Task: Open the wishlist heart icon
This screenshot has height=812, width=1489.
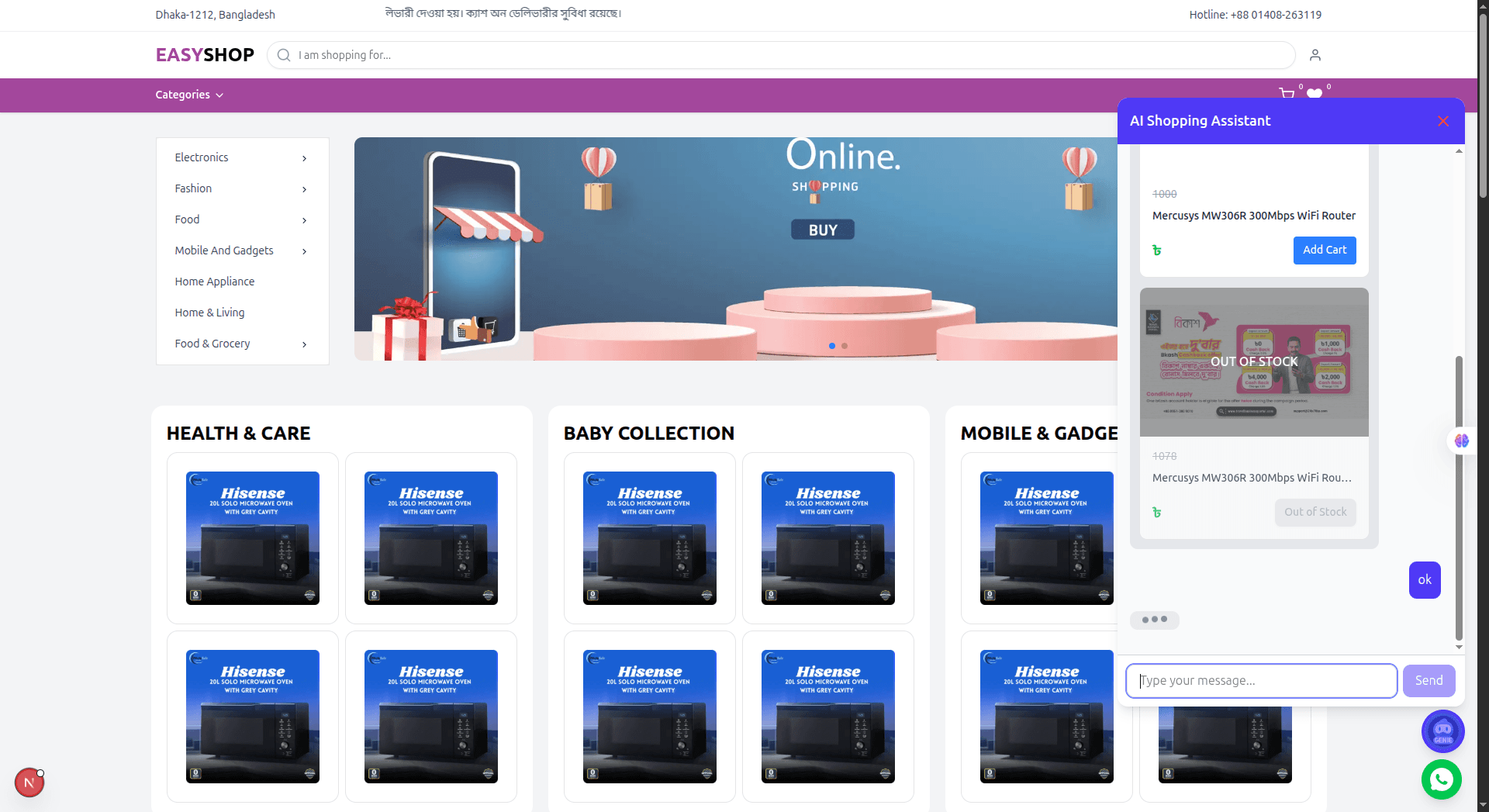Action: (1315, 93)
